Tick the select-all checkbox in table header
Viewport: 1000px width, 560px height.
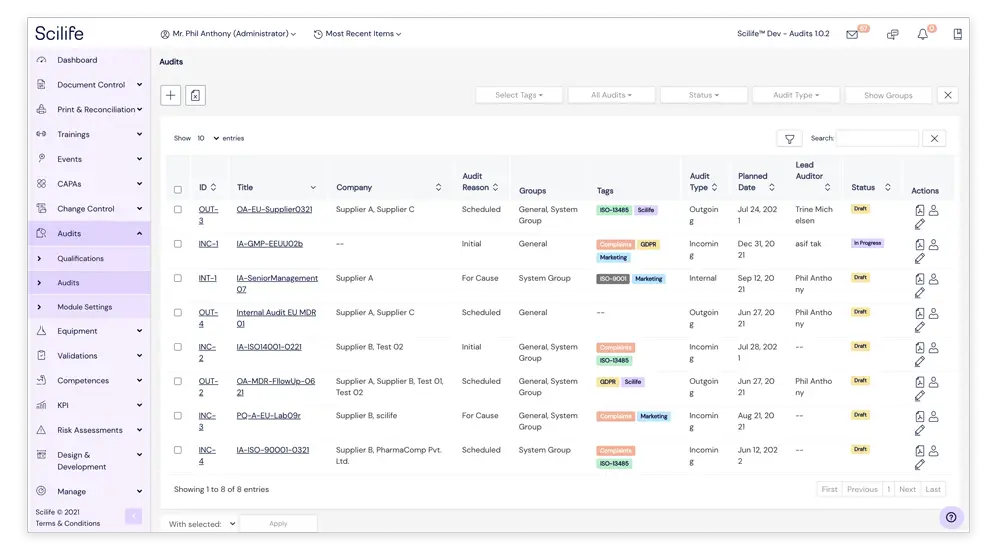(x=178, y=189)
